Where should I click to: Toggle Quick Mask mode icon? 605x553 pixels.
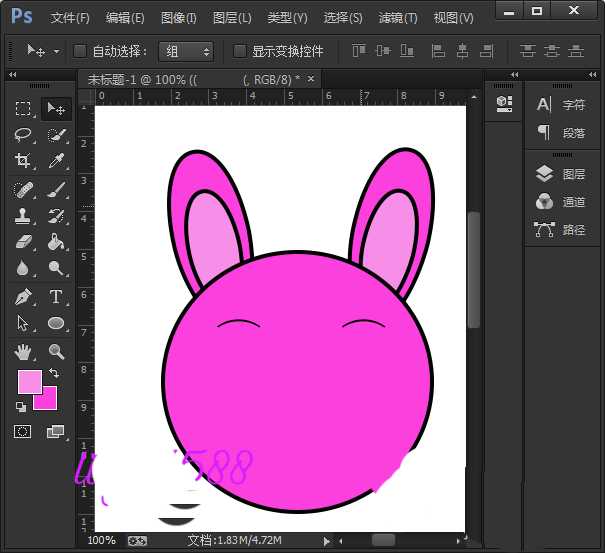click(23, 432)
